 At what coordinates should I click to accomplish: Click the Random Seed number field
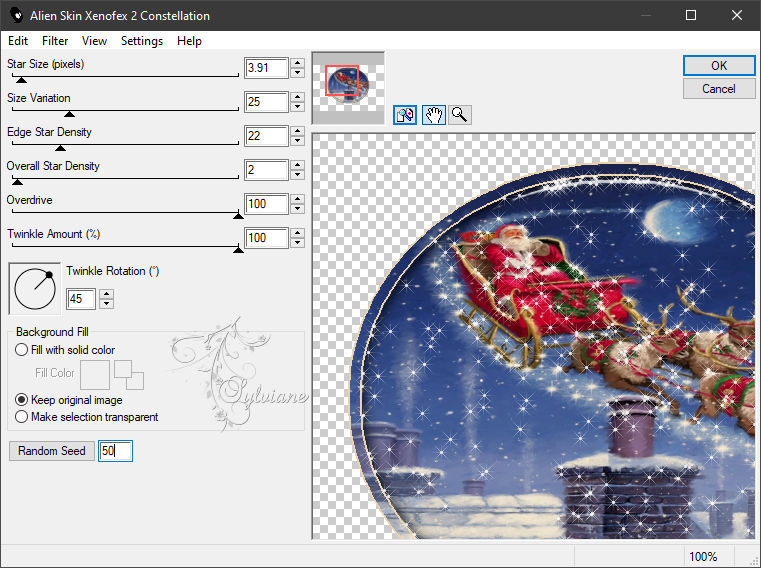(x=115, y=451)
